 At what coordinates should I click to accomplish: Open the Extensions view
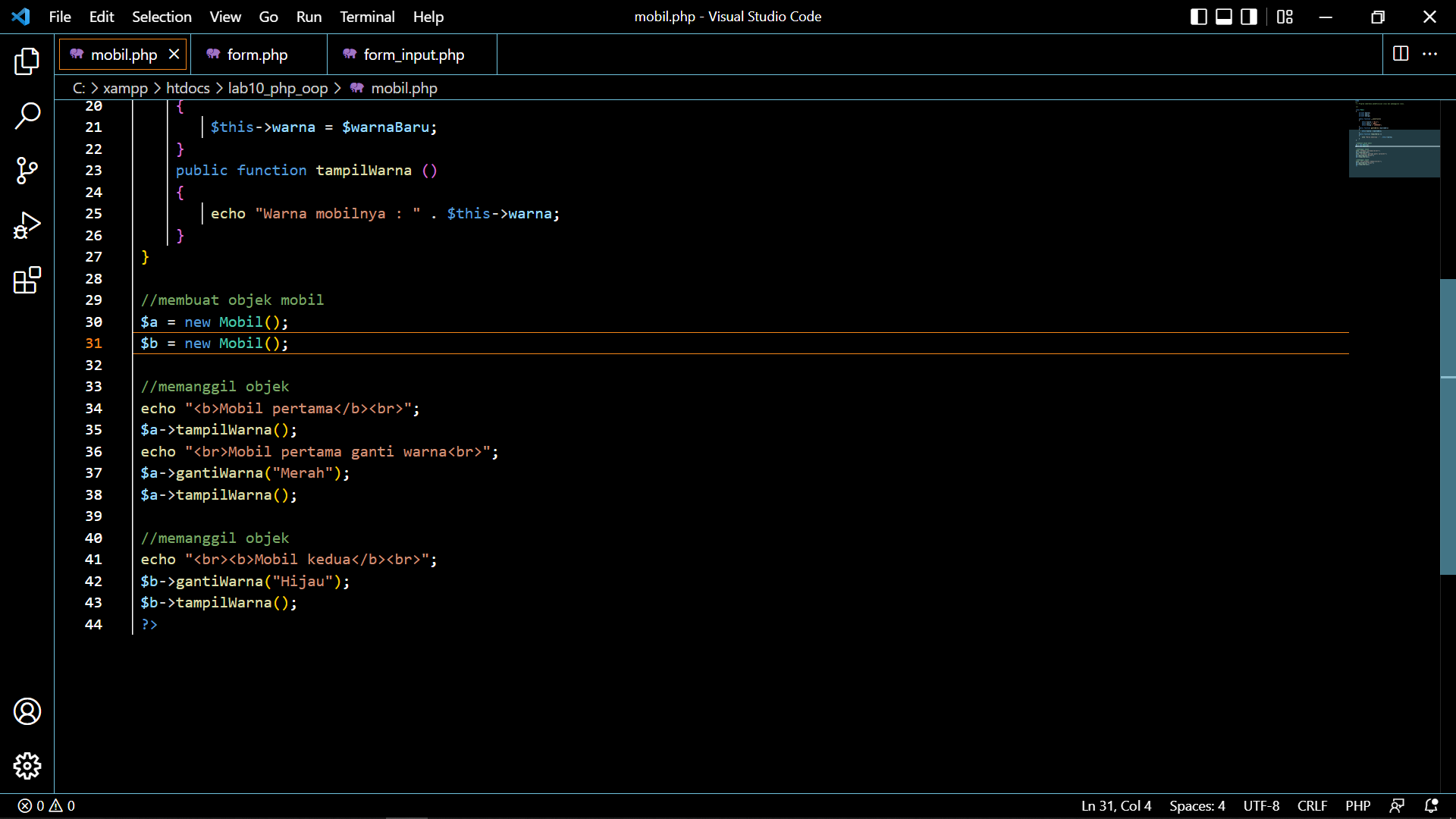point(27,280)
